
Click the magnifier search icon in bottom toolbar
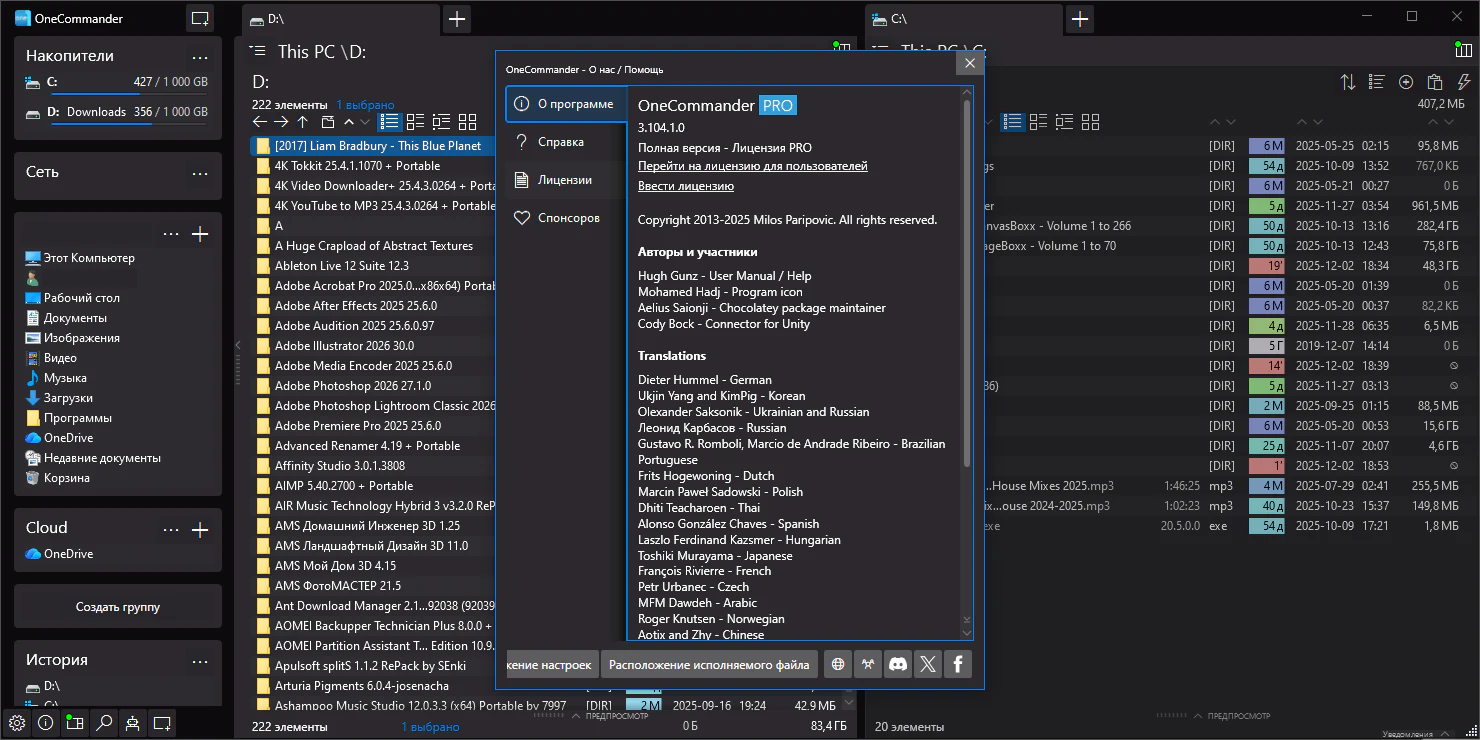click(x=104, y=722)
